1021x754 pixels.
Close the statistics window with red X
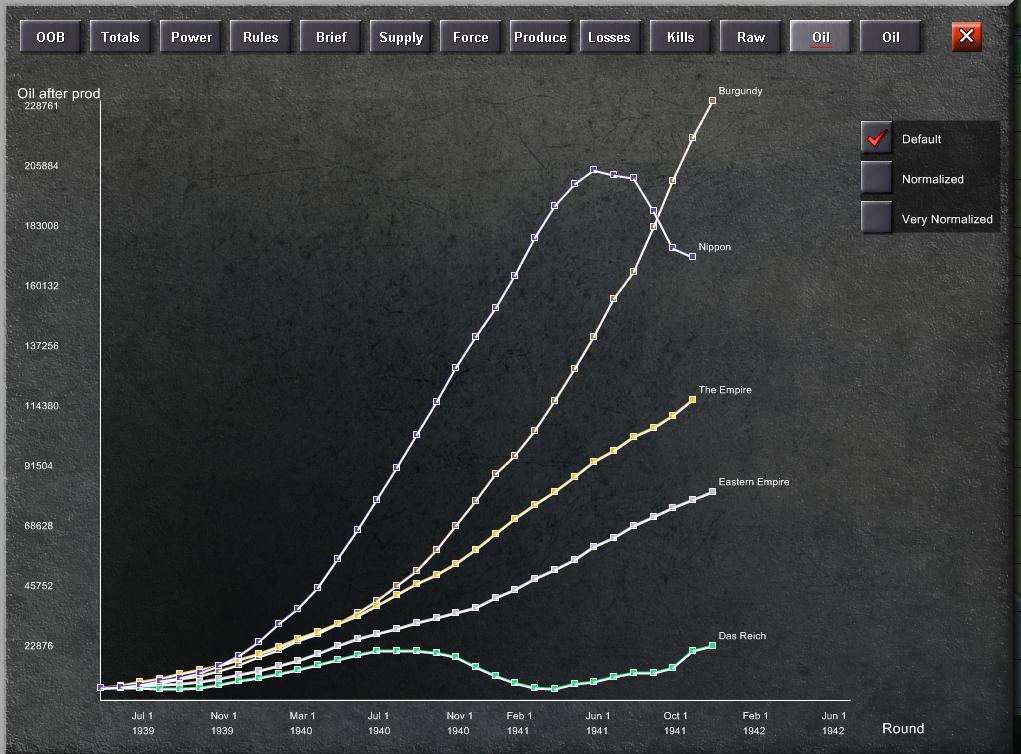point(966,36)
